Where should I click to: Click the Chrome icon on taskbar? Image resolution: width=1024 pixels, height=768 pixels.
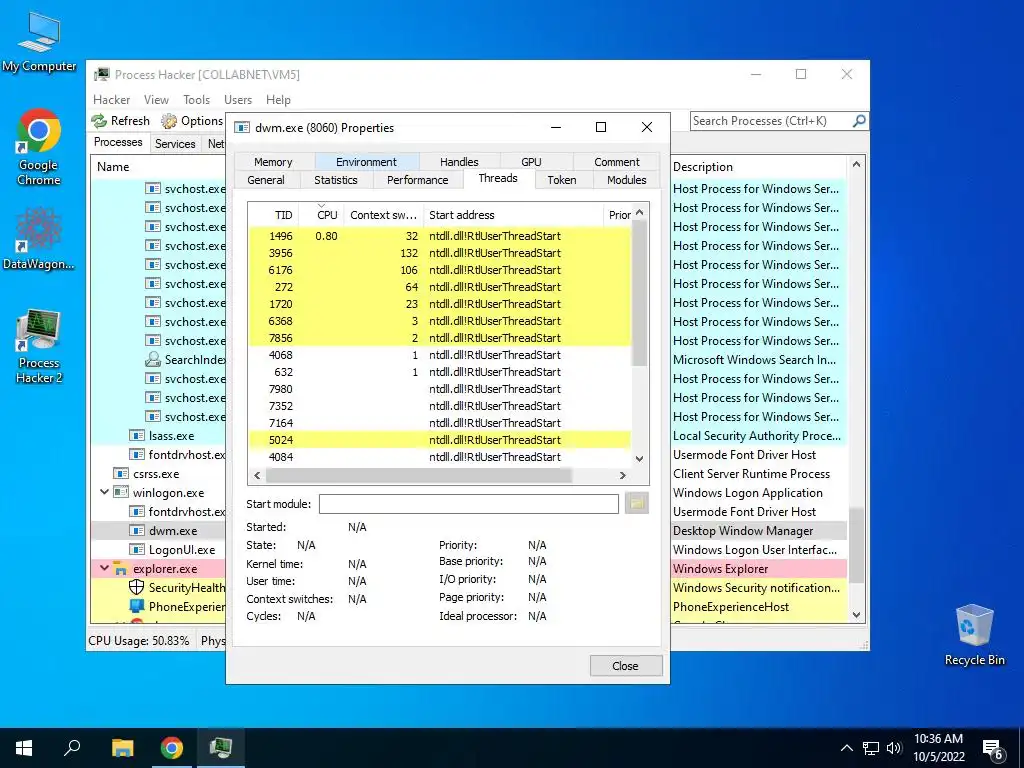tap(172, 748)
